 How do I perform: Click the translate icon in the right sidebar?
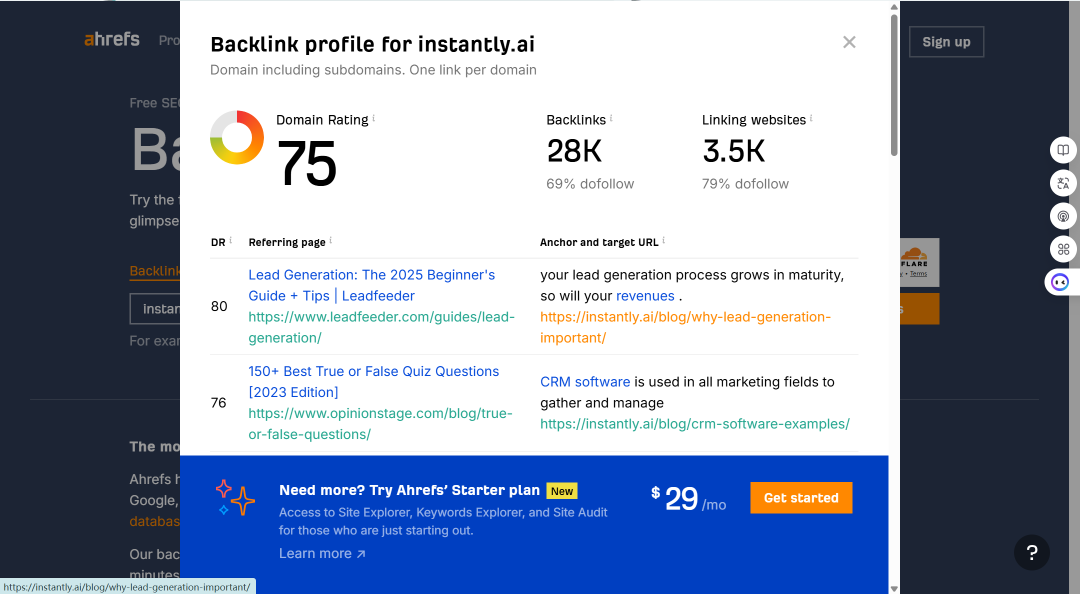[x=1063, y=183]
